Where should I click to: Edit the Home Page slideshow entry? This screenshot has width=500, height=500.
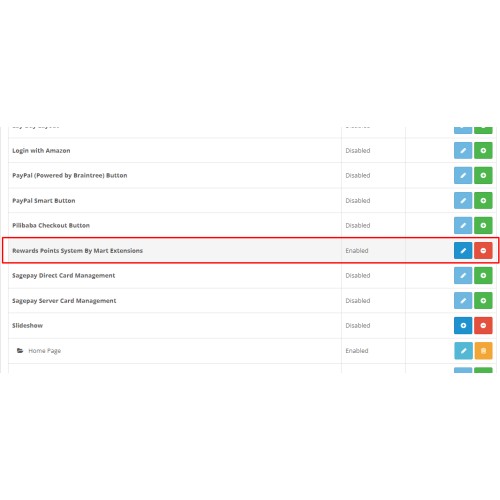coord(463,351)
